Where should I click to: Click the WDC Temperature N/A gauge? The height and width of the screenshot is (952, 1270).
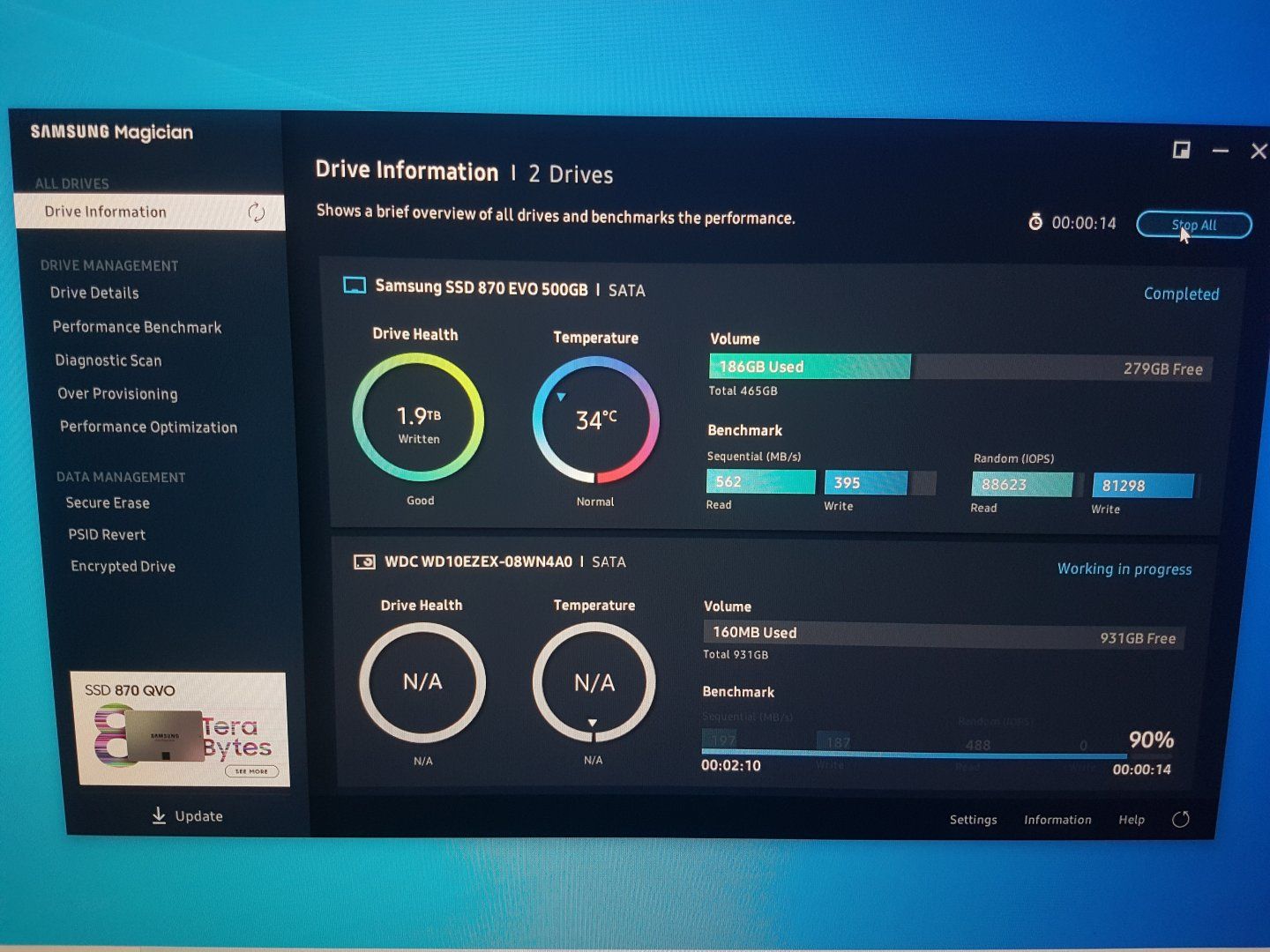594,682
